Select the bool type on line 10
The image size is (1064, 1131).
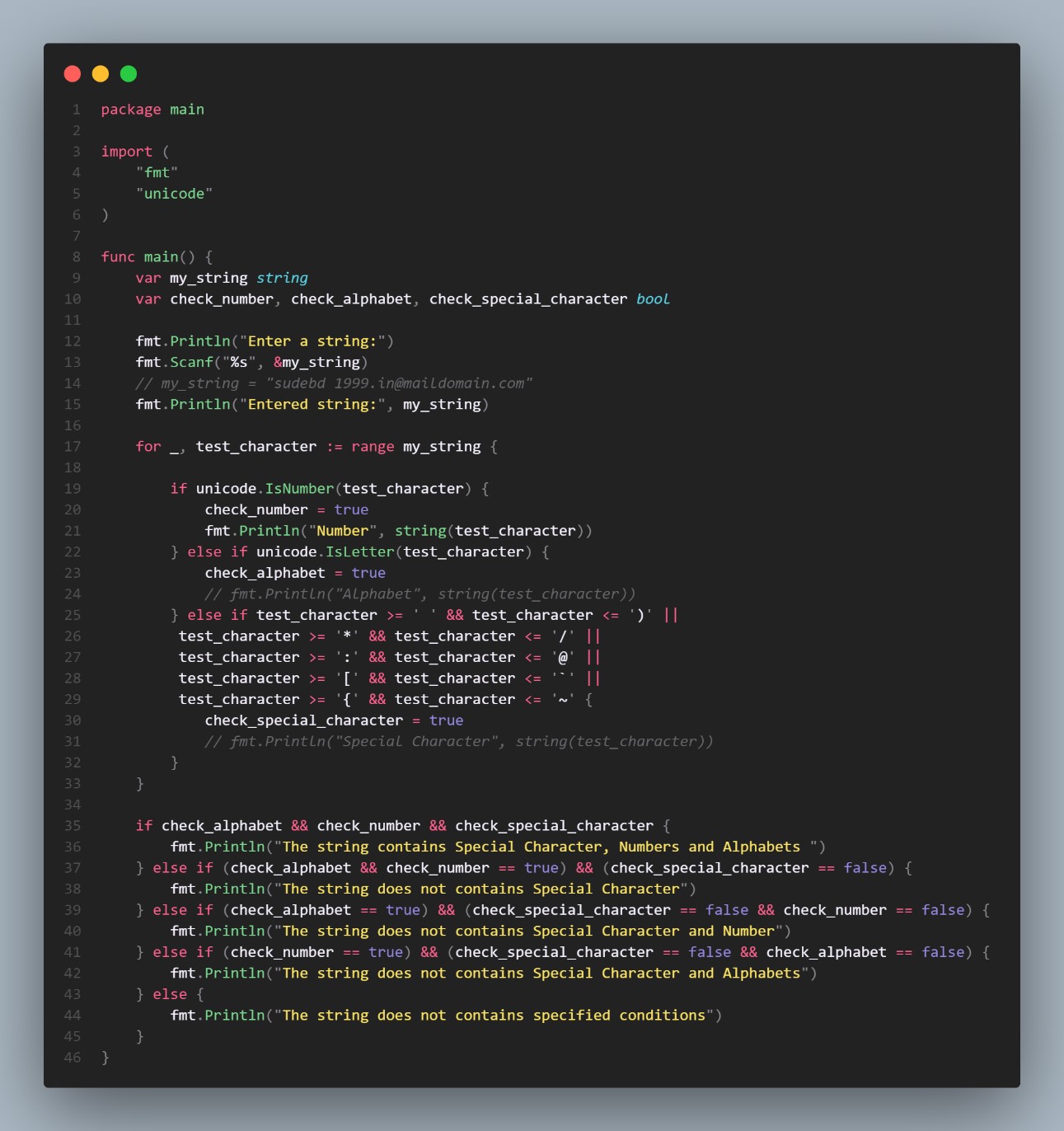tap(652, 298)
